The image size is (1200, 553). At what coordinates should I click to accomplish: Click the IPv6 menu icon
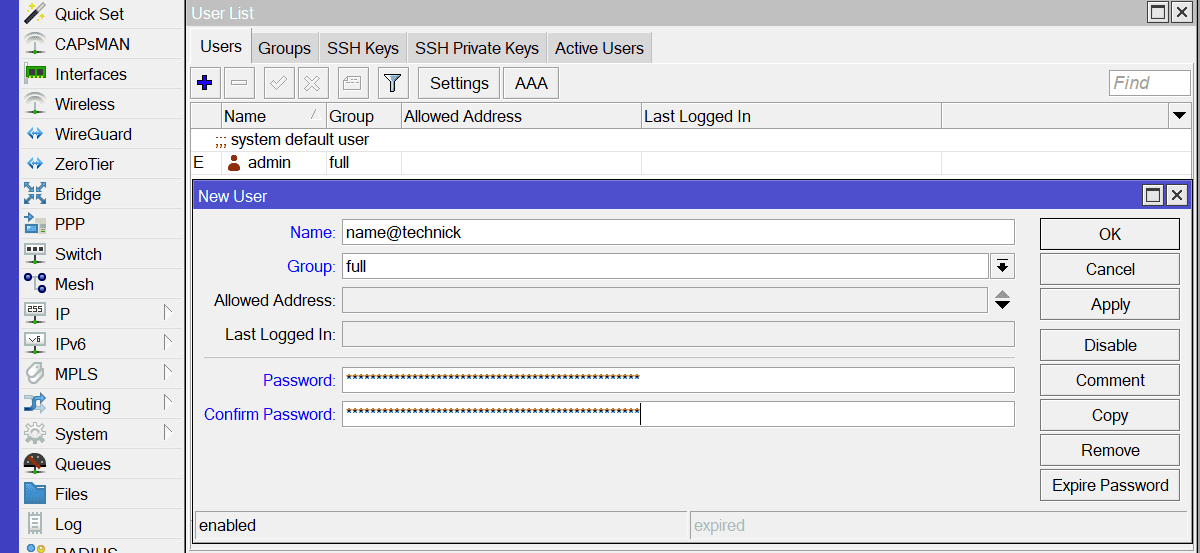[35, 344]
